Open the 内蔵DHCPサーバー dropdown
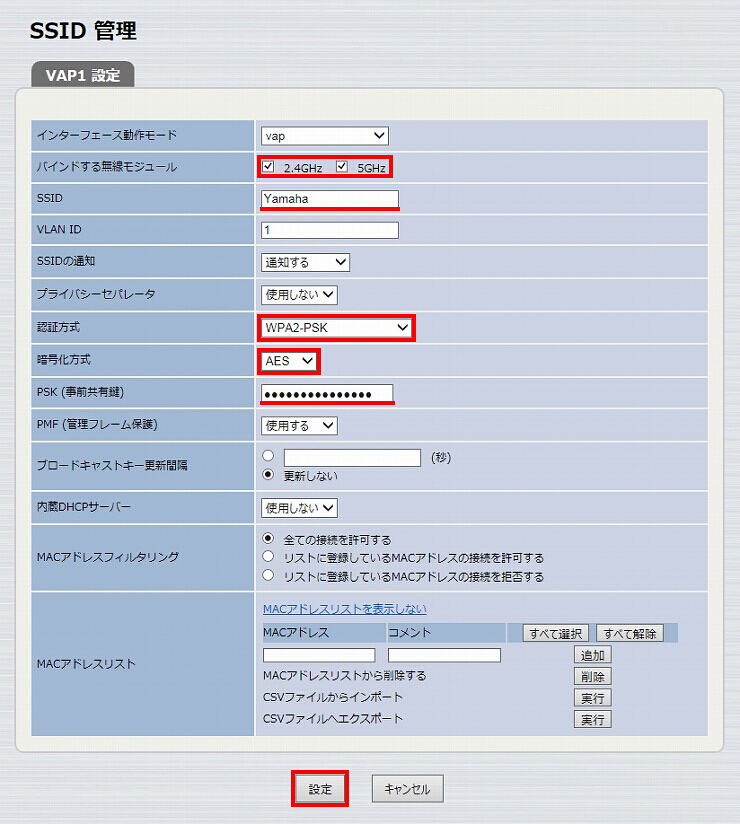The width and height of the screenshot is (740, 824). pyautogui.click(x=299, y=508)
